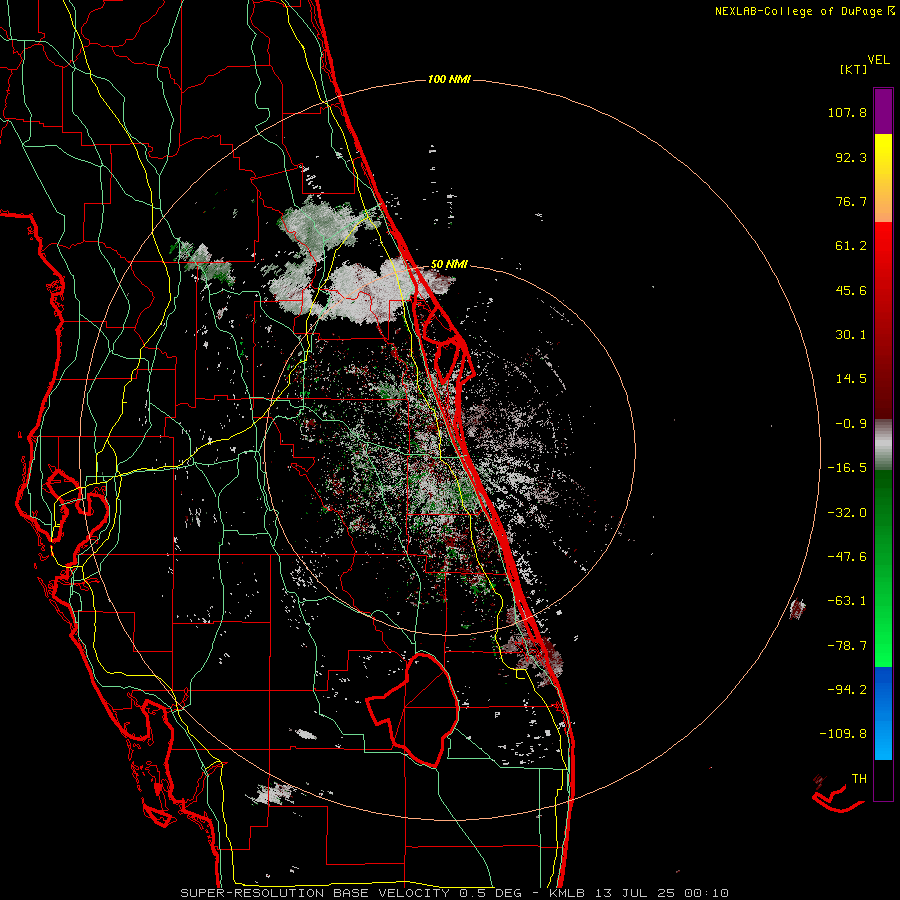Select the -78.7 velocity scale value
The image size is (900, 900).
pyautogui.click(x=847, y=646)
